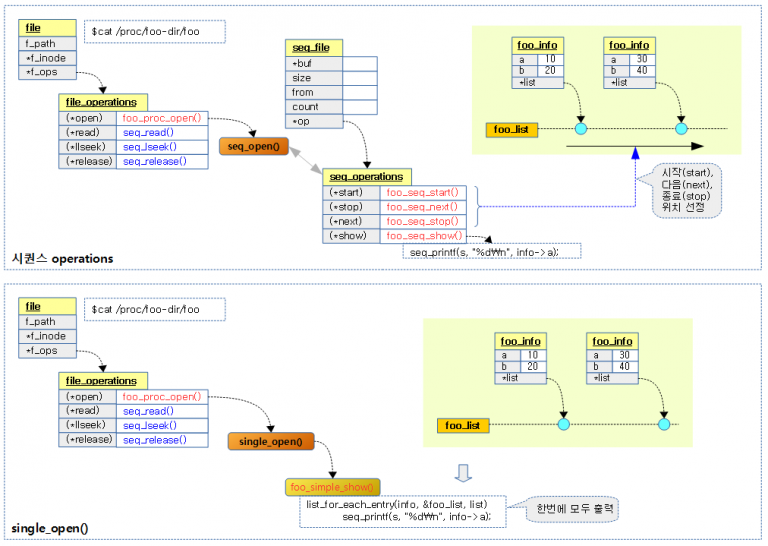Viewport: 768px width, 546px height.
Task: Click the 시퀀스 operations diagram title
Action: click(63, 259)
